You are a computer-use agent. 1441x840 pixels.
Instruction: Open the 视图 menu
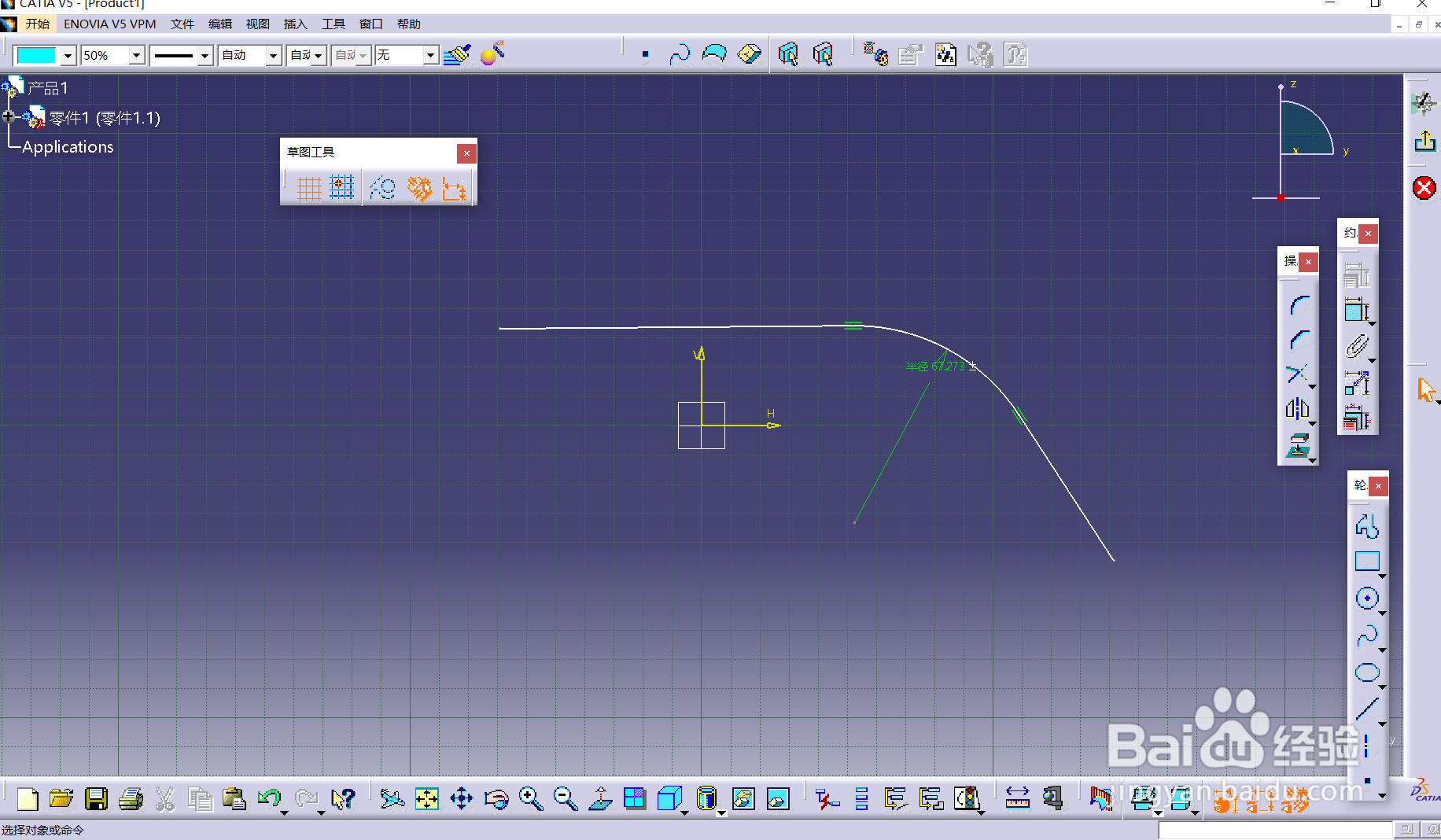point(258,24)
